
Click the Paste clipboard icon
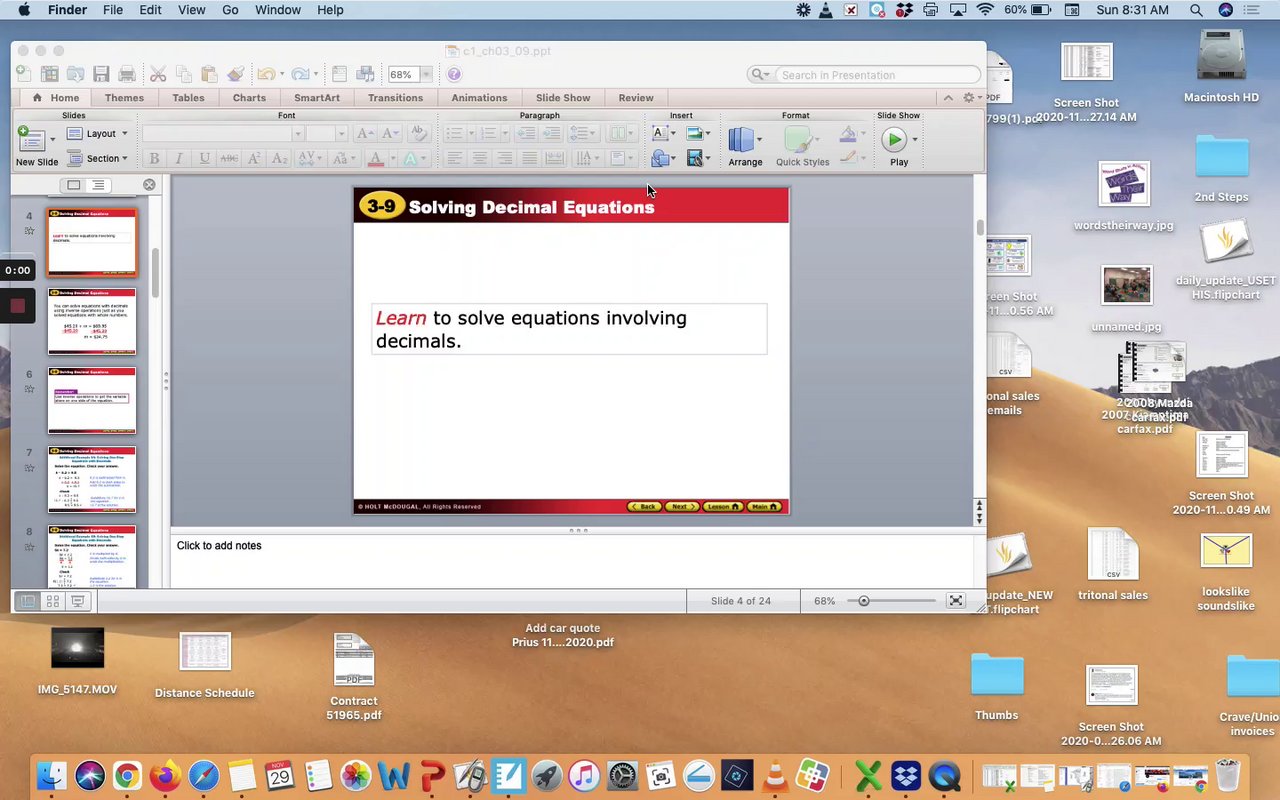(x=209, y=74)
